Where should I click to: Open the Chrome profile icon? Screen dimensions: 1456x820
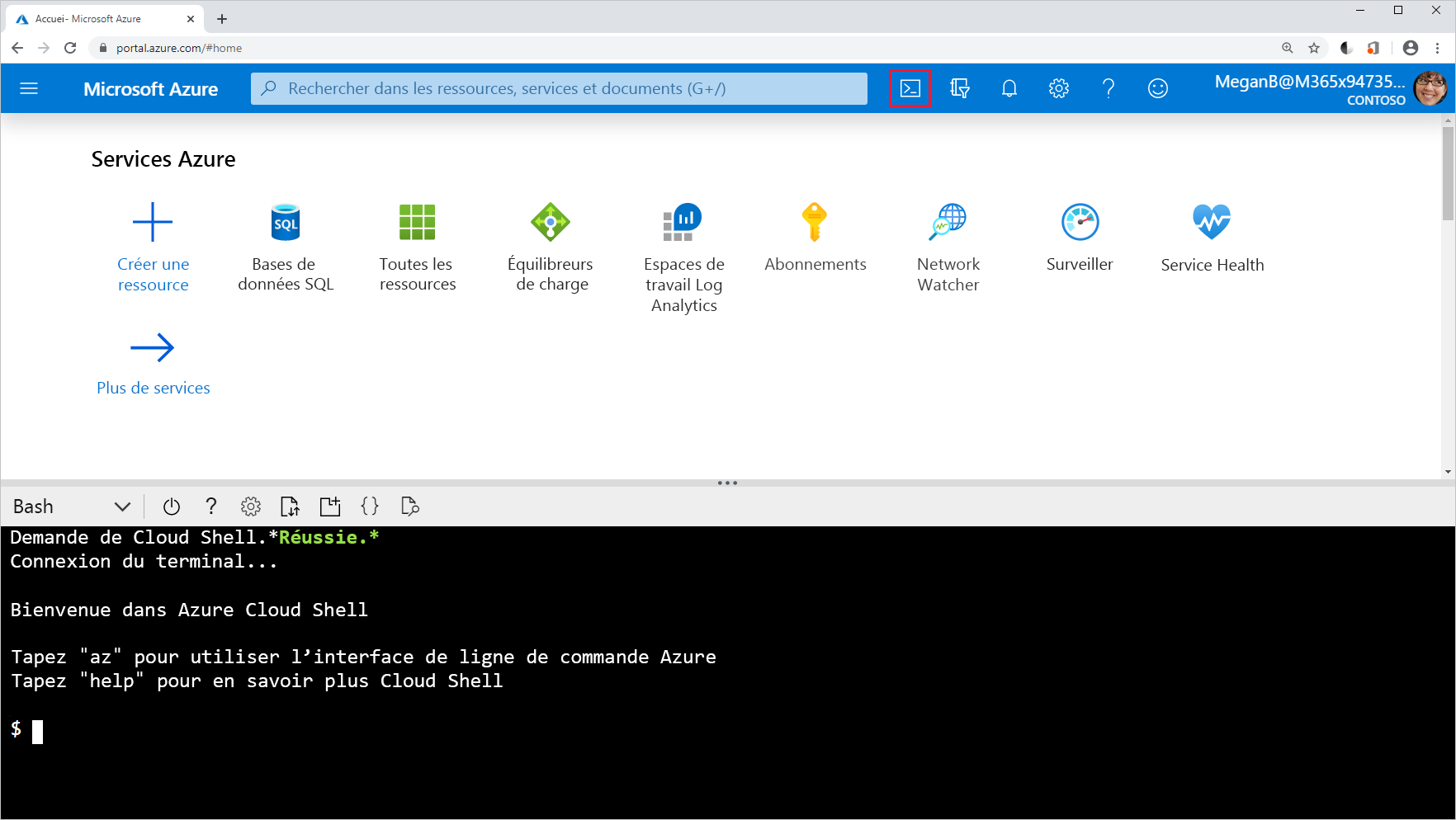[x=1411, y=48]
